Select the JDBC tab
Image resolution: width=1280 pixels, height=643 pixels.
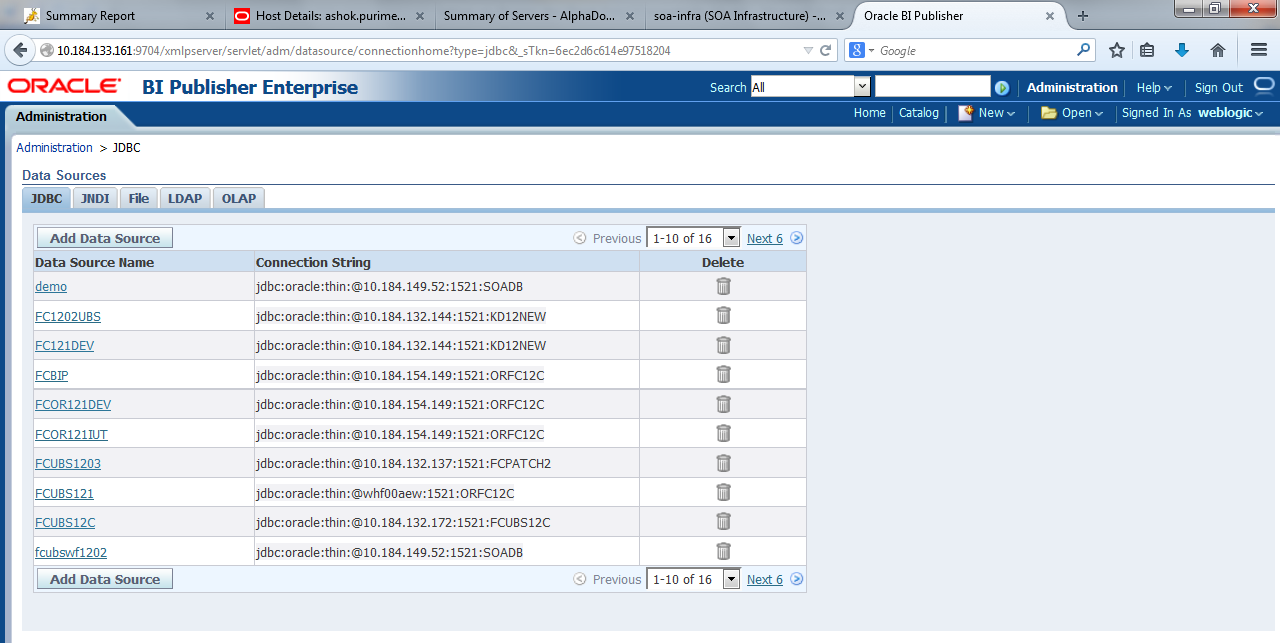tap(47, 198)
